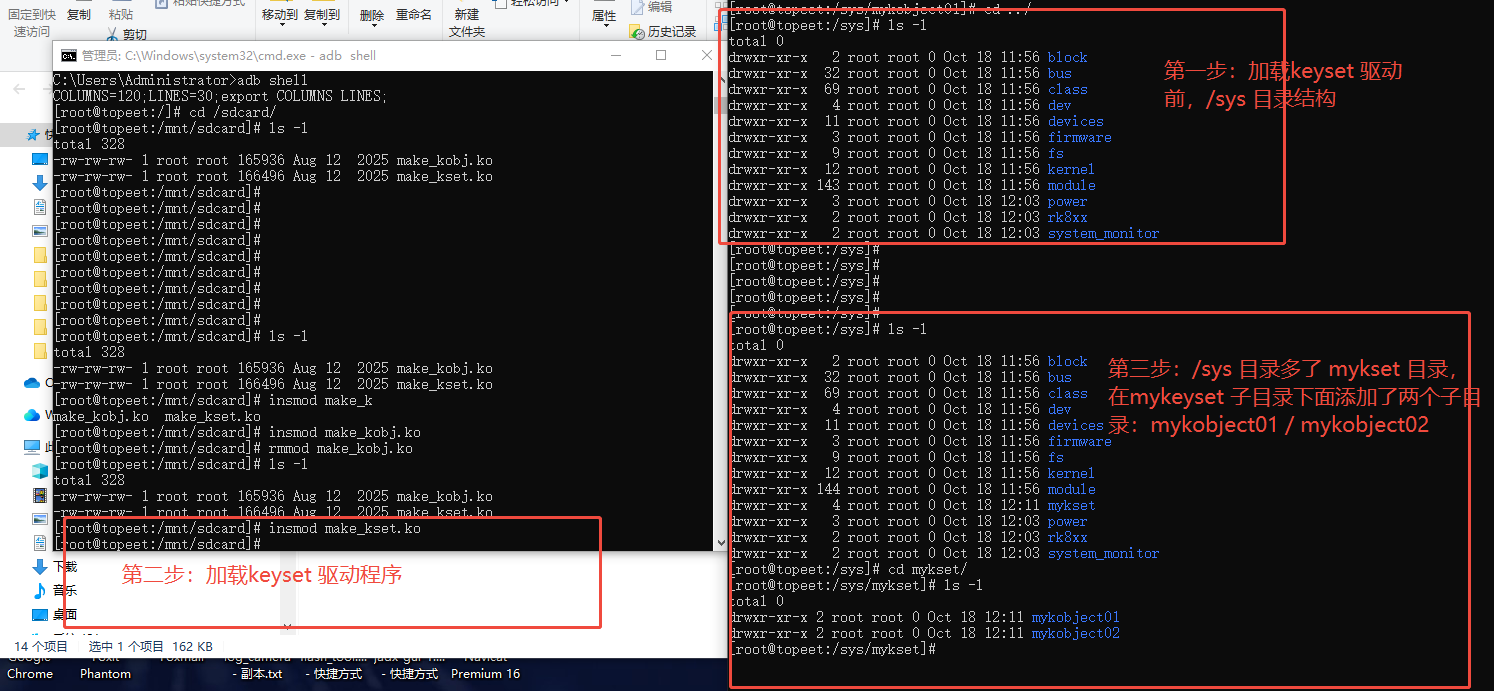
Task: Click the '143 root root' module row
Action: click(x=912, y=185)
